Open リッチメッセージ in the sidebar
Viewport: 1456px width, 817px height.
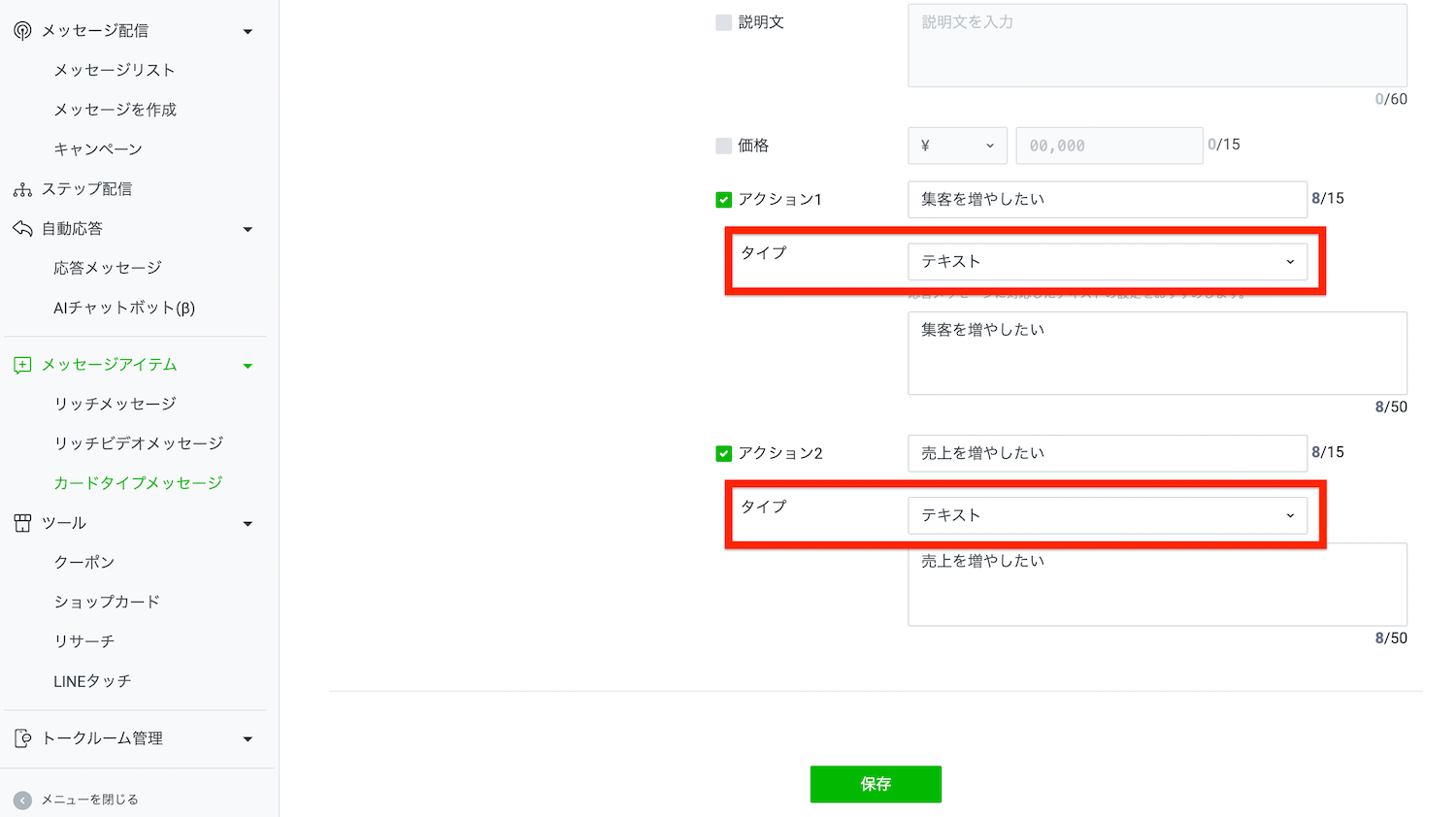115,404
